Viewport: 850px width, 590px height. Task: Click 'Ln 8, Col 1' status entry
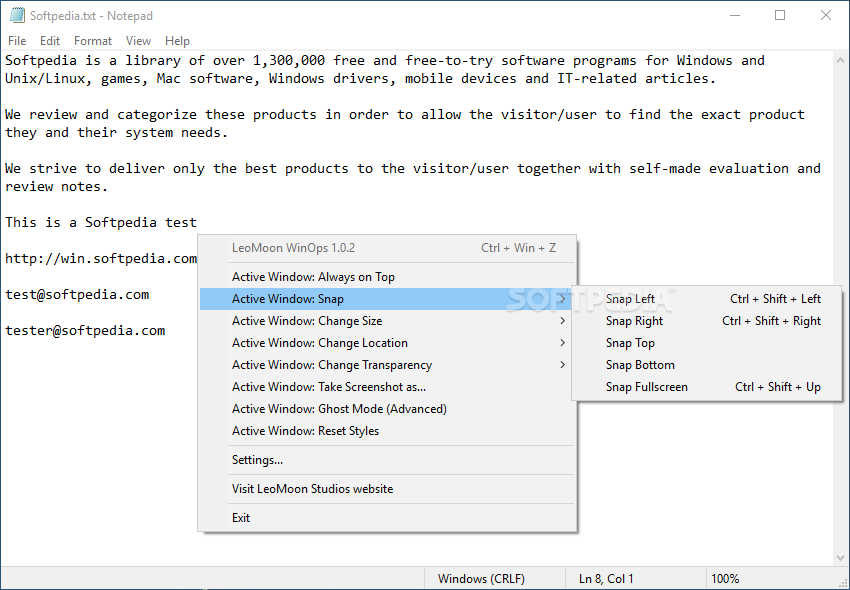[x=606, y=579]
